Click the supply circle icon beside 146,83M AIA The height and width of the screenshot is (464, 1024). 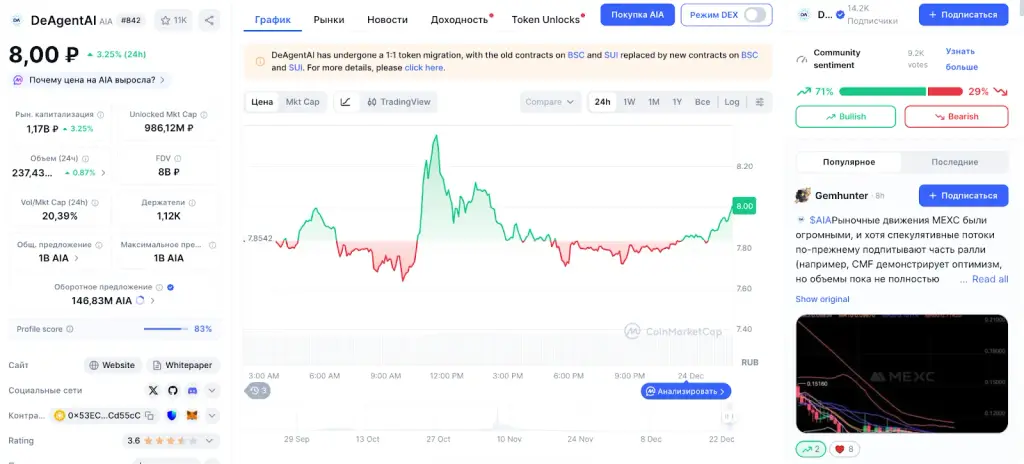(x=140, y=301)
